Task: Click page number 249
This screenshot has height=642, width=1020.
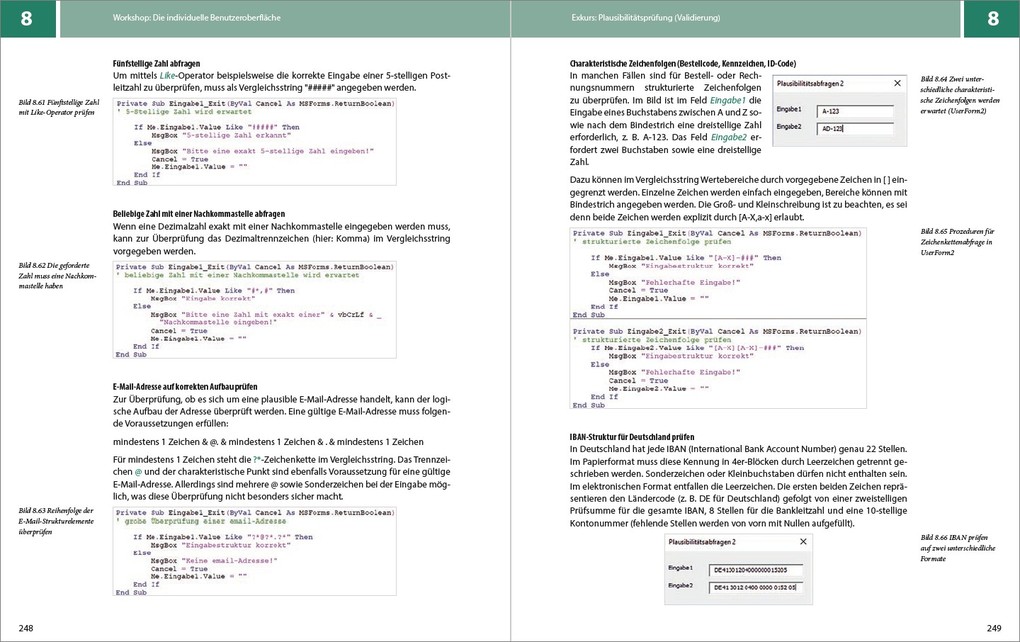Action: pyautogui.click(x=993, y=628)
